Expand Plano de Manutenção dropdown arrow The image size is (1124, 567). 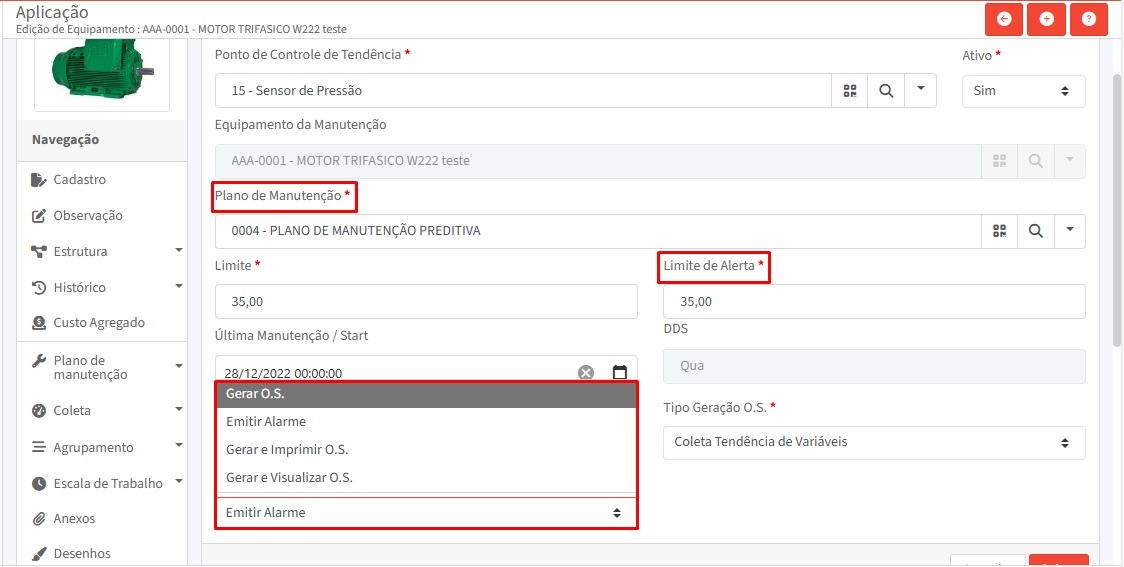(1069, 231)
